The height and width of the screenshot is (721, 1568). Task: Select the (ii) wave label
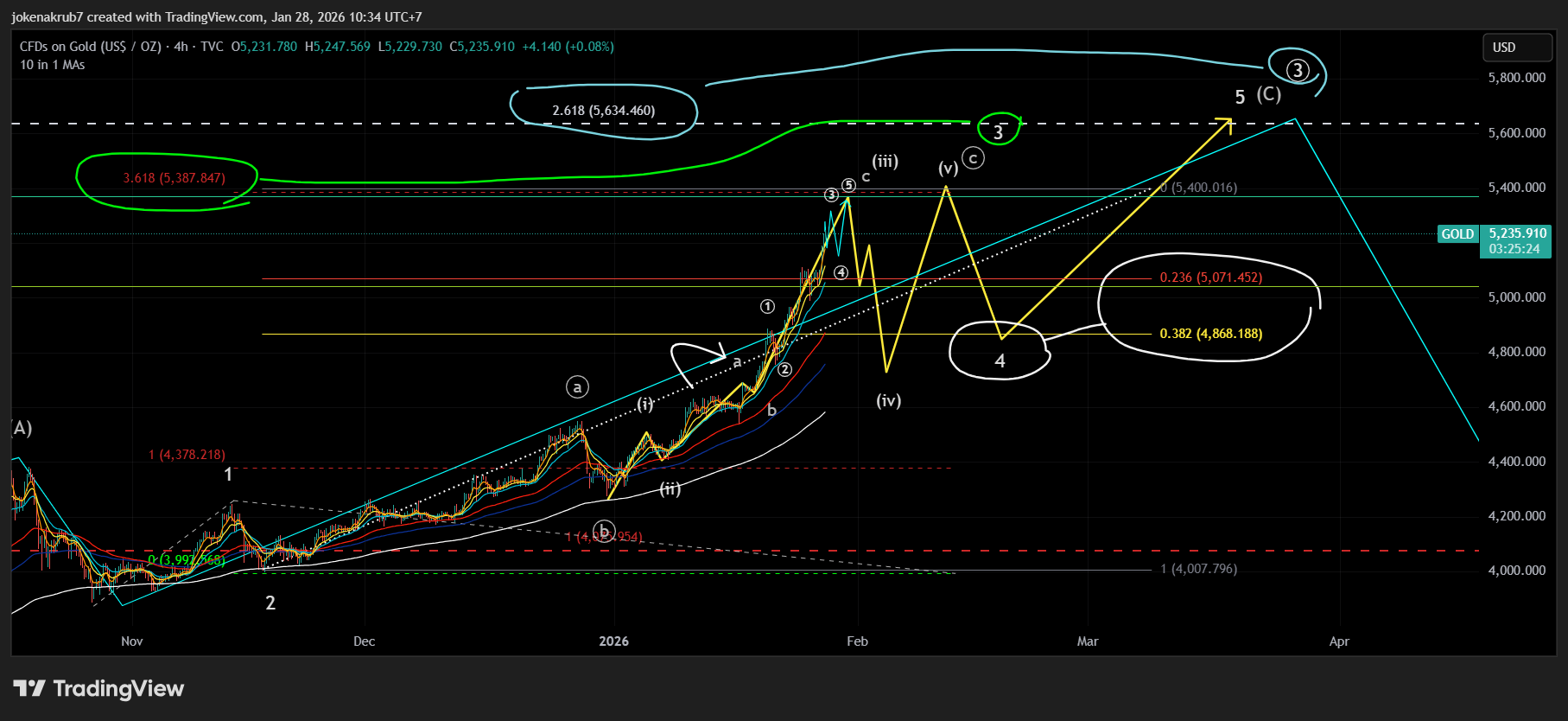click(x=670, y=489)
